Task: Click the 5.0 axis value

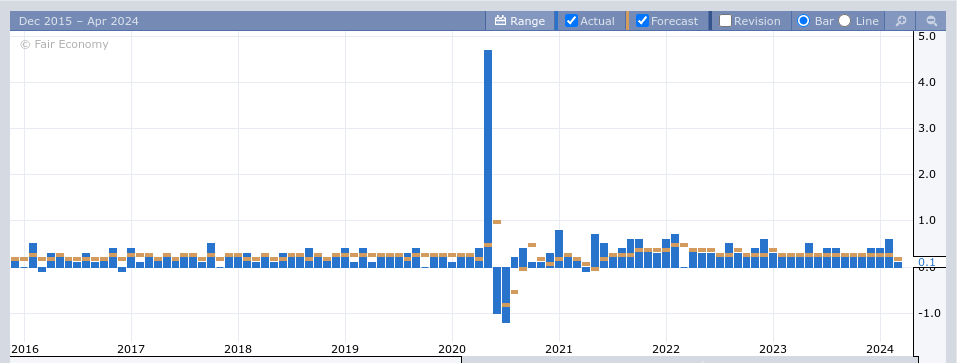Action: click(x=927, y=36)
